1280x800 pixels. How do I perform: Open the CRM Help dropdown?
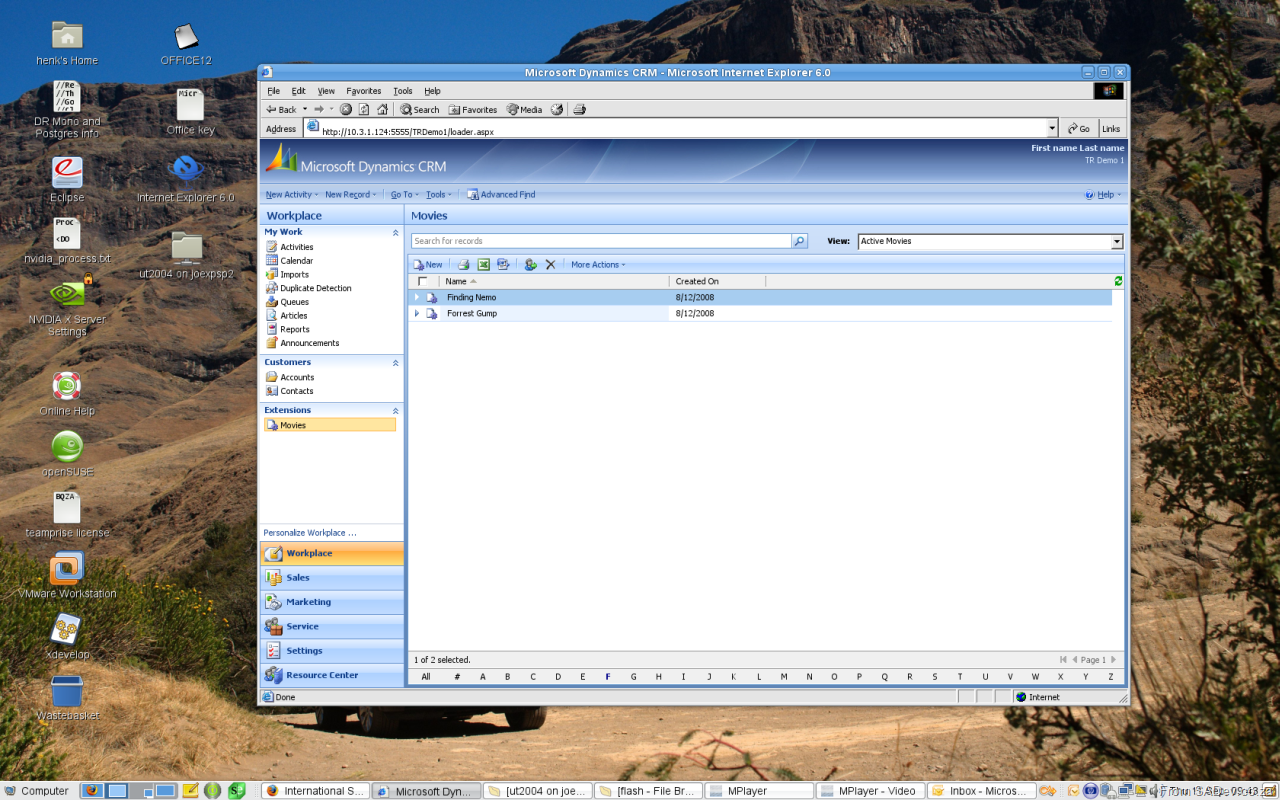tap(1104, 195)
